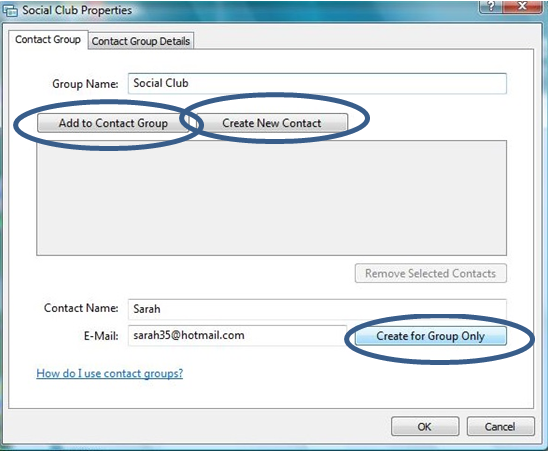This screenshot has height=452, width=548.
Task: Close the Social Club Properties dialog
Action: point(522,6)
